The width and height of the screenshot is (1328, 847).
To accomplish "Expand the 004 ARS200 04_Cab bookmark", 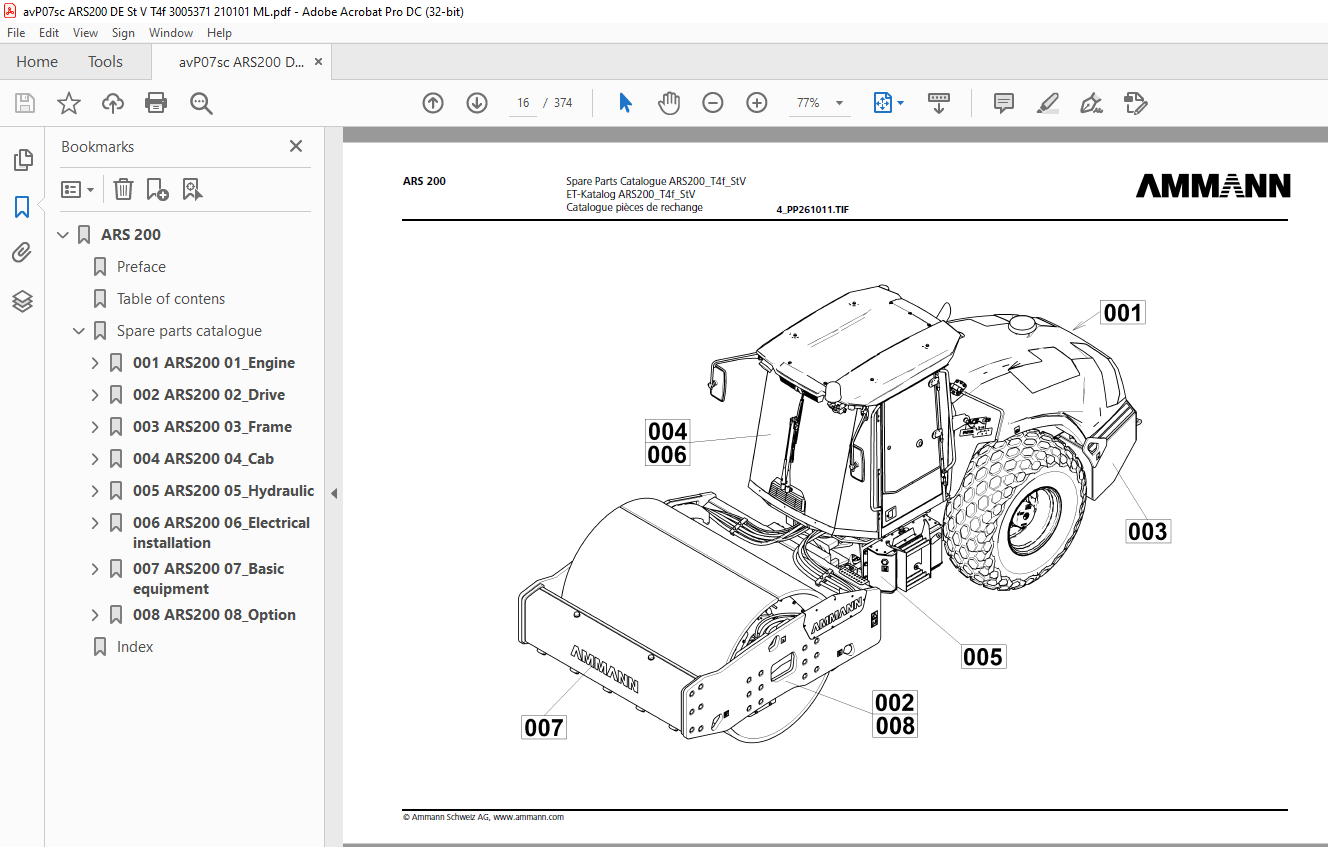I will click(96, 459).
